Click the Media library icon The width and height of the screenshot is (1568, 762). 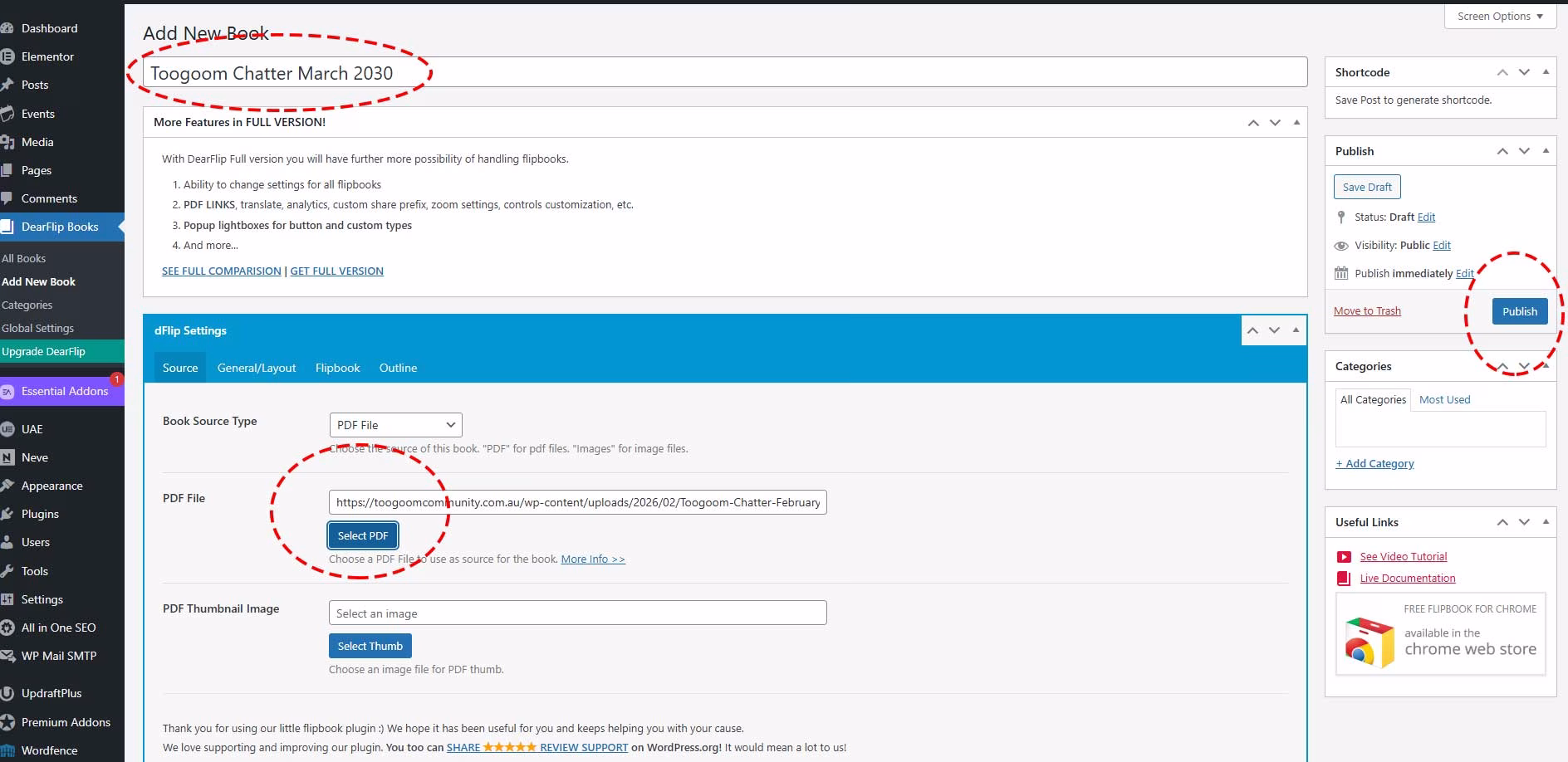(x=7, y=142)
